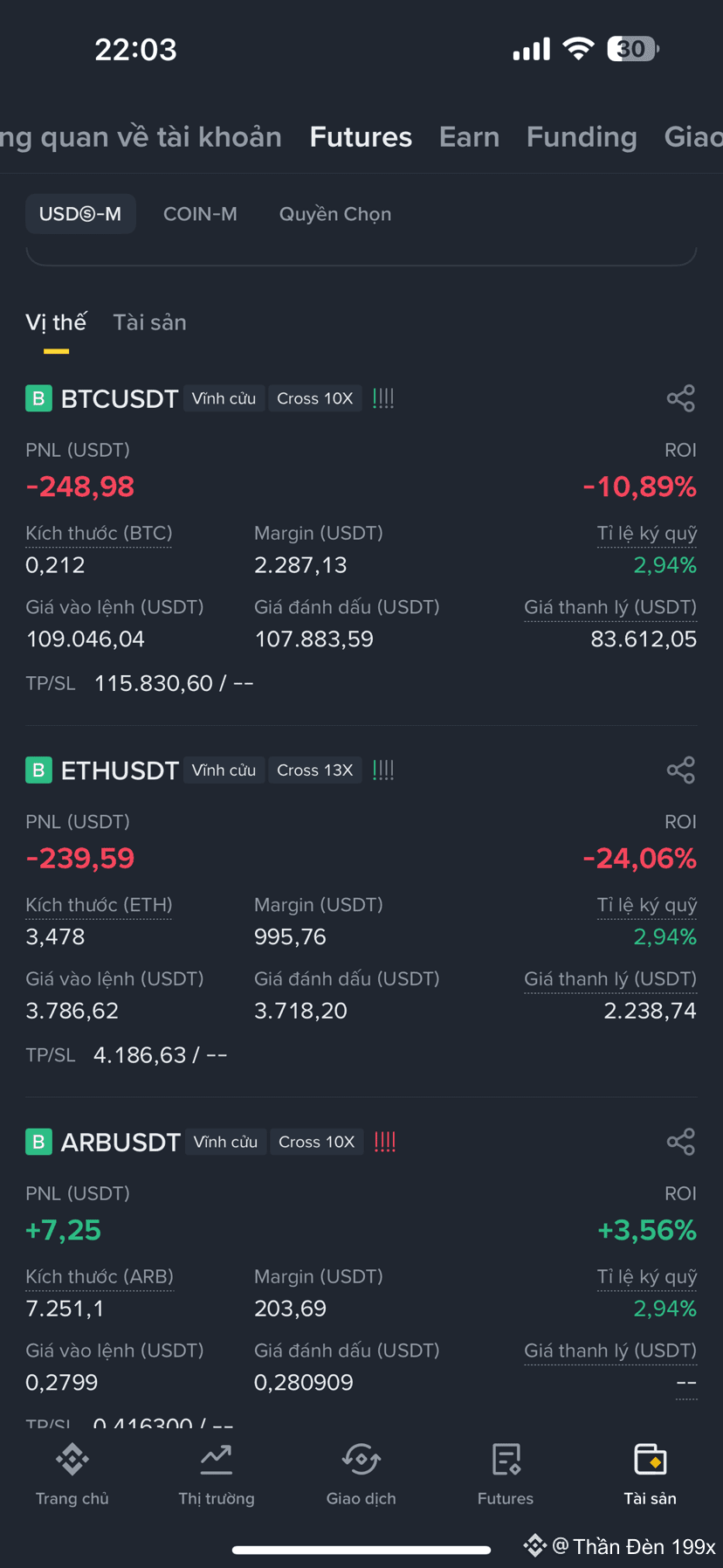Tap BTCUSDT Cross 10X leverage badge
723x1568 pixels.
click(315, 398)
